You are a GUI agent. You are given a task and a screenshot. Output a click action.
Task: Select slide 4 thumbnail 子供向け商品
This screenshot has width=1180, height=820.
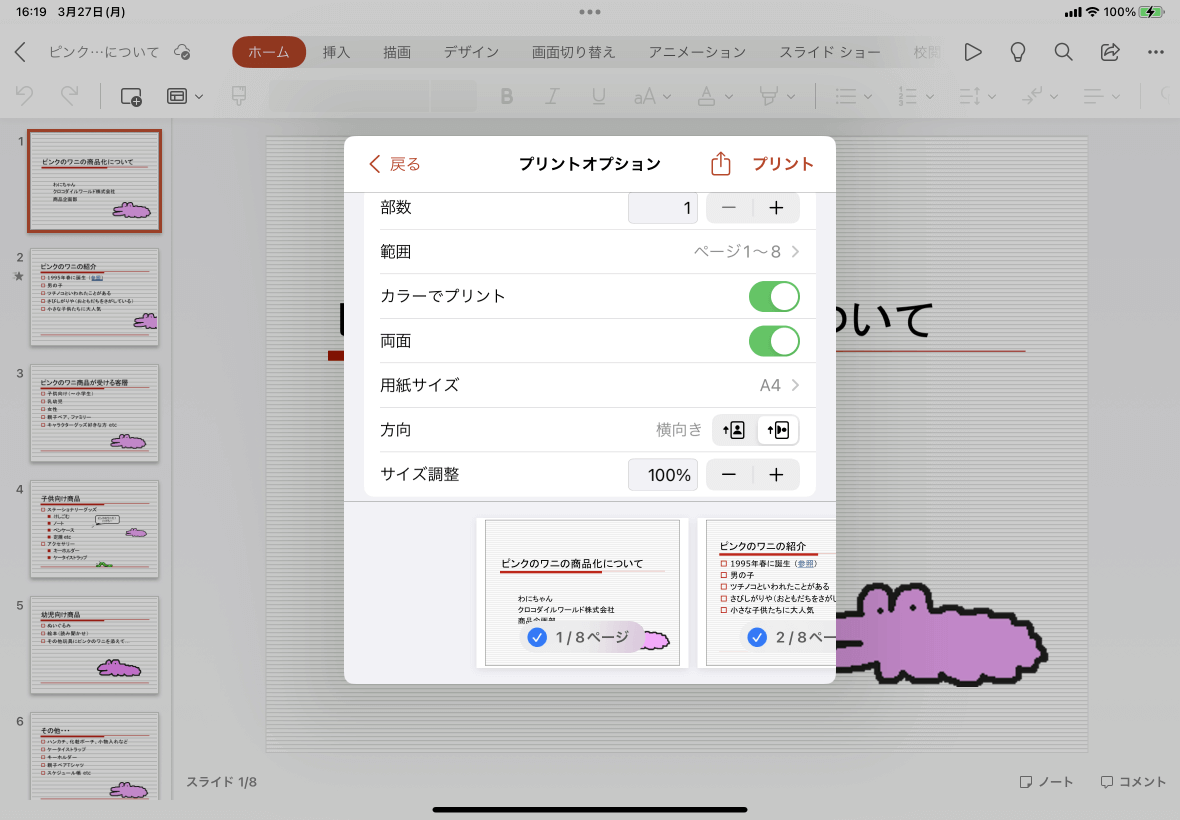[95, 529]
